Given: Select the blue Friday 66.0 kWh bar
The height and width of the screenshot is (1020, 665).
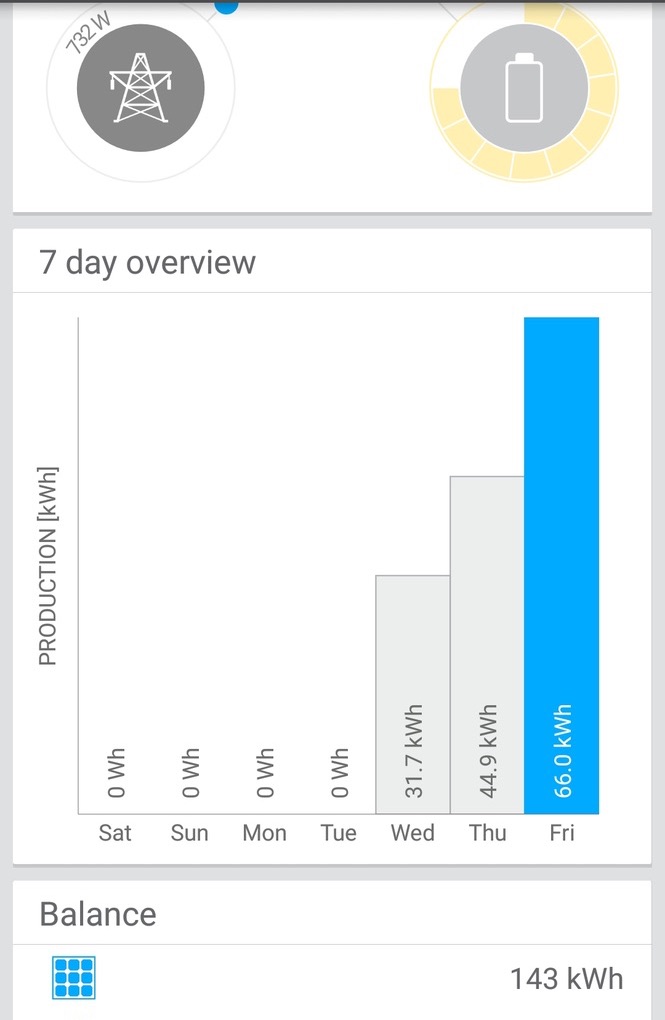Looking at the screenshot, I should tap(562, 565).
